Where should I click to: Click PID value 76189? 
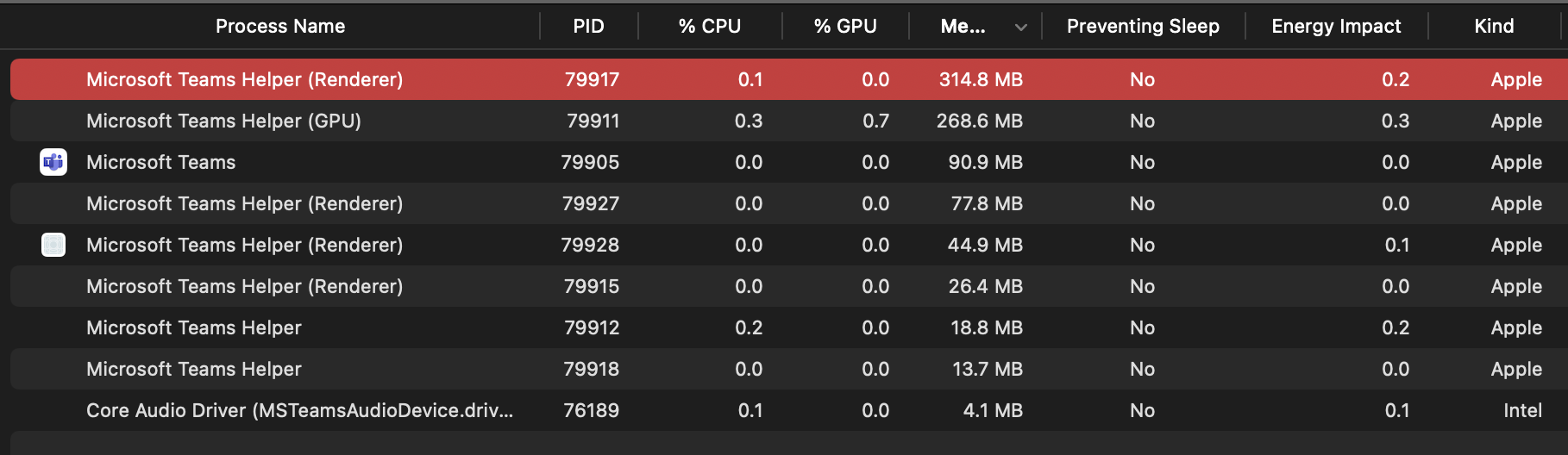(x=592, y=410)
